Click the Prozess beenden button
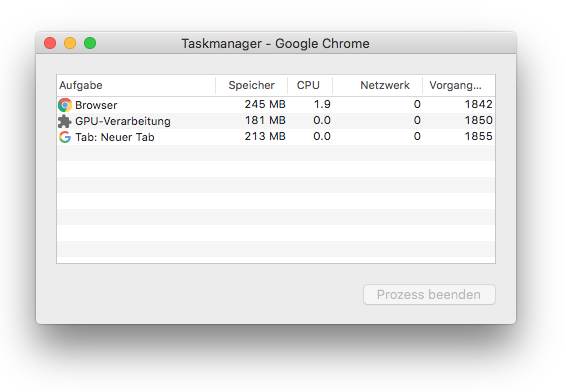The width and height of the screenshot is (566, 392). point(429,295)
